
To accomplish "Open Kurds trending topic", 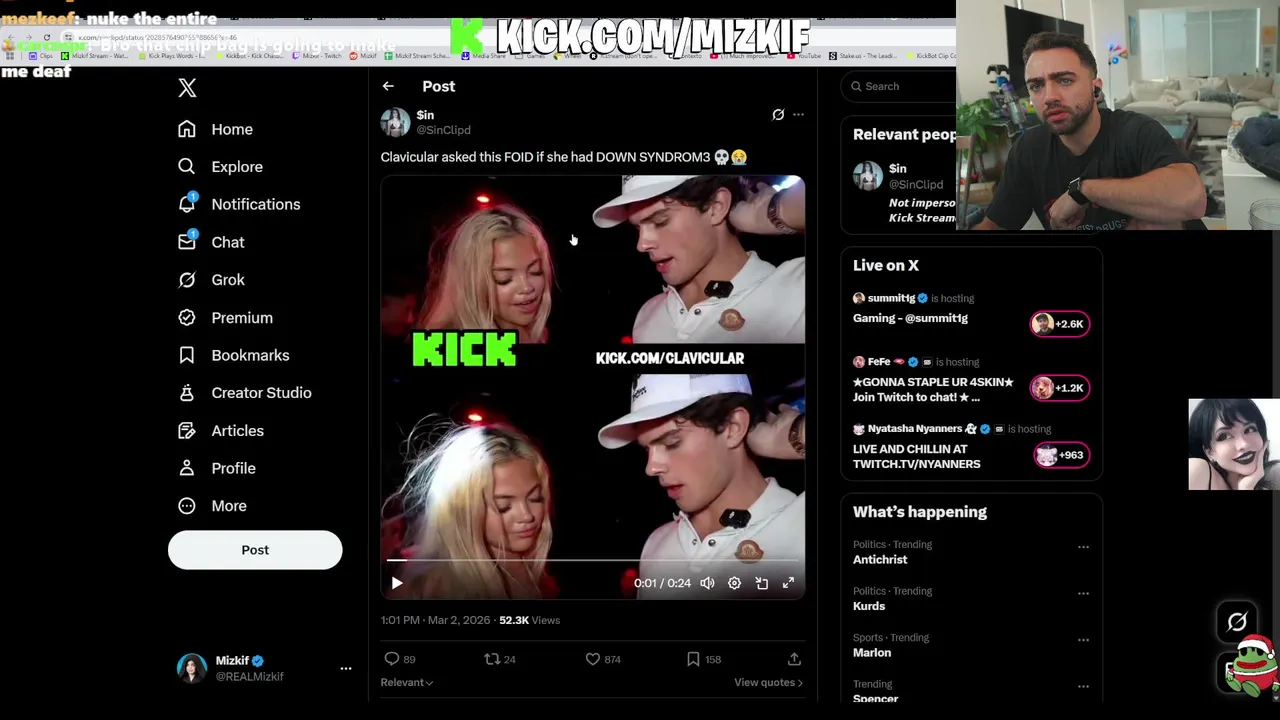I will (x=869, y=606).
